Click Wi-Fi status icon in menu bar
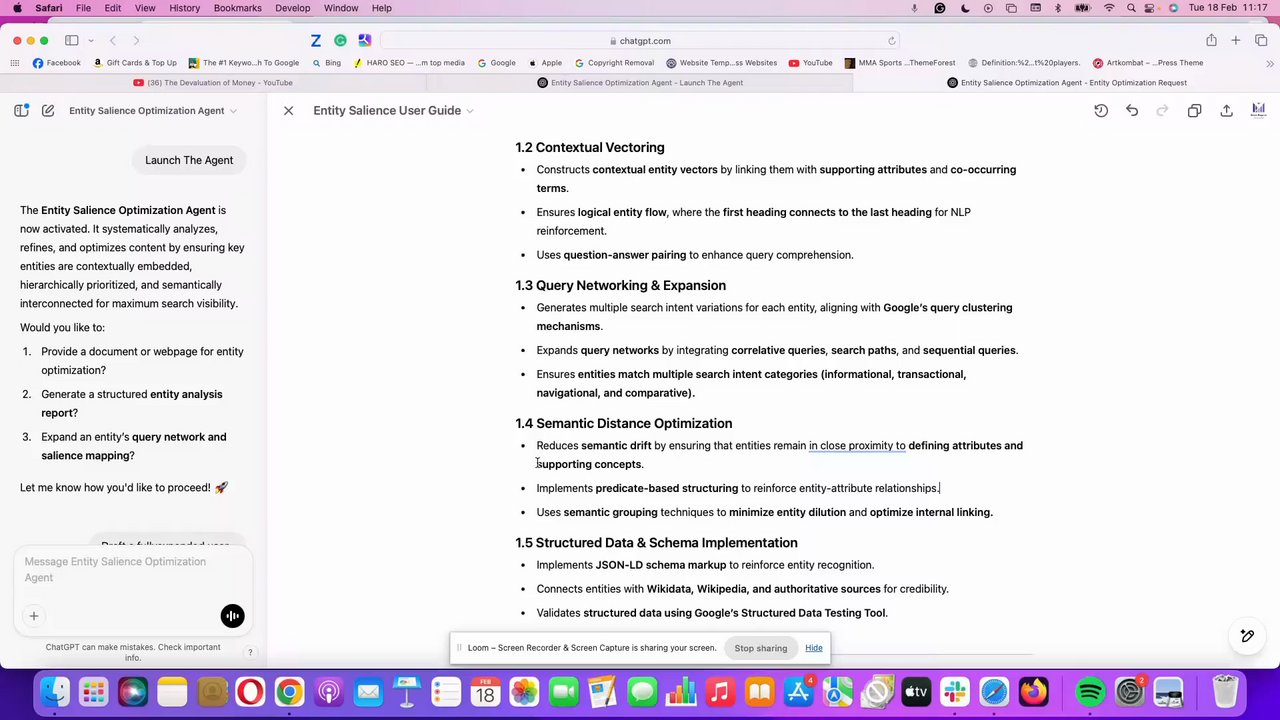Screen dimensions: 1280x720 (1109, 8)
